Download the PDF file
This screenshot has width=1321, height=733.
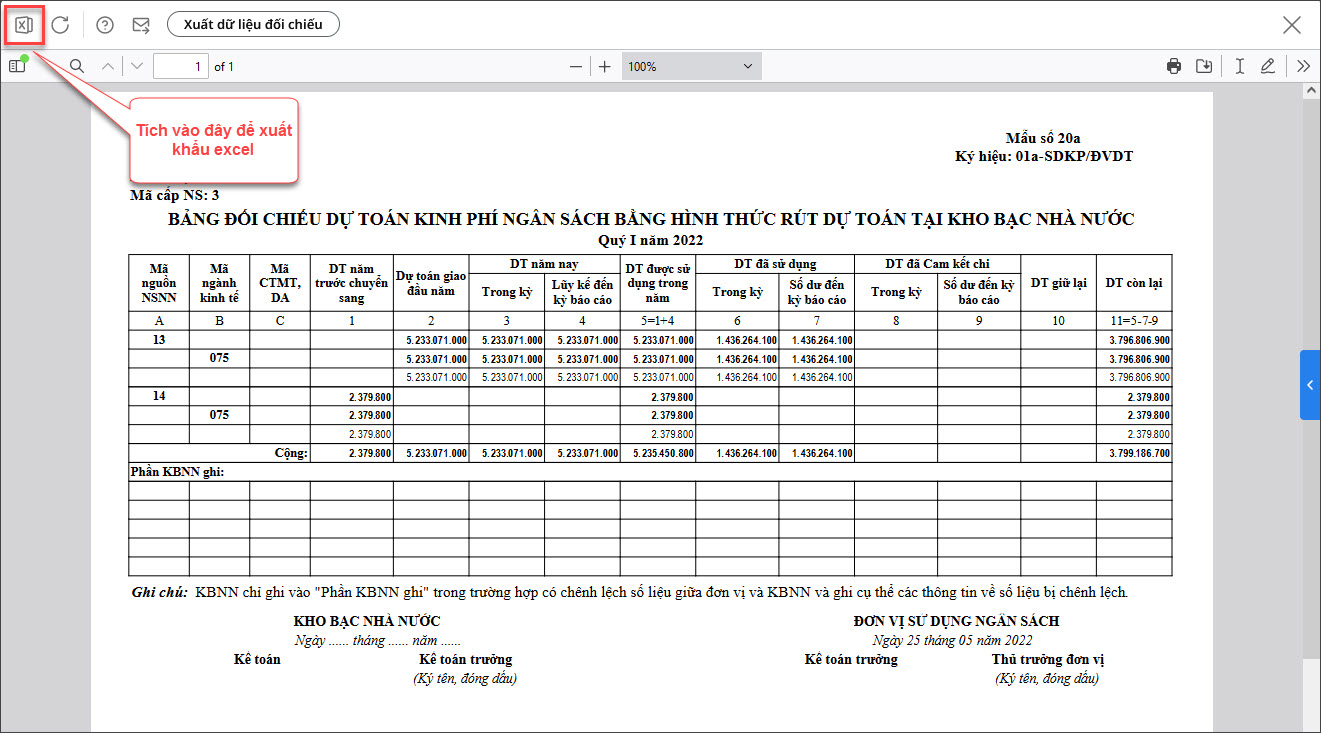pos(1204,66)
